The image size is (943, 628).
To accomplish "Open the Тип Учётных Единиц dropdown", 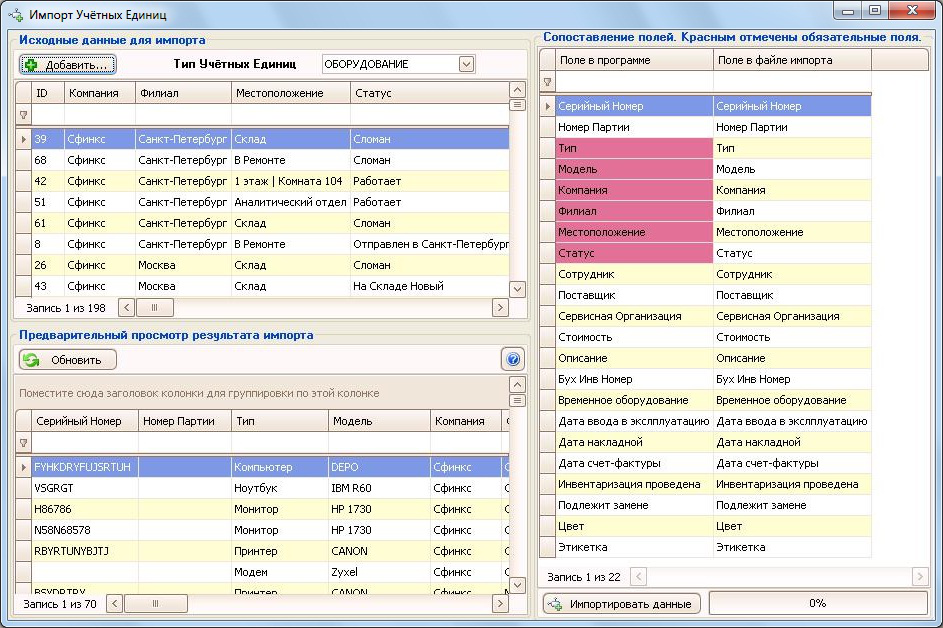I will point(466,64).
